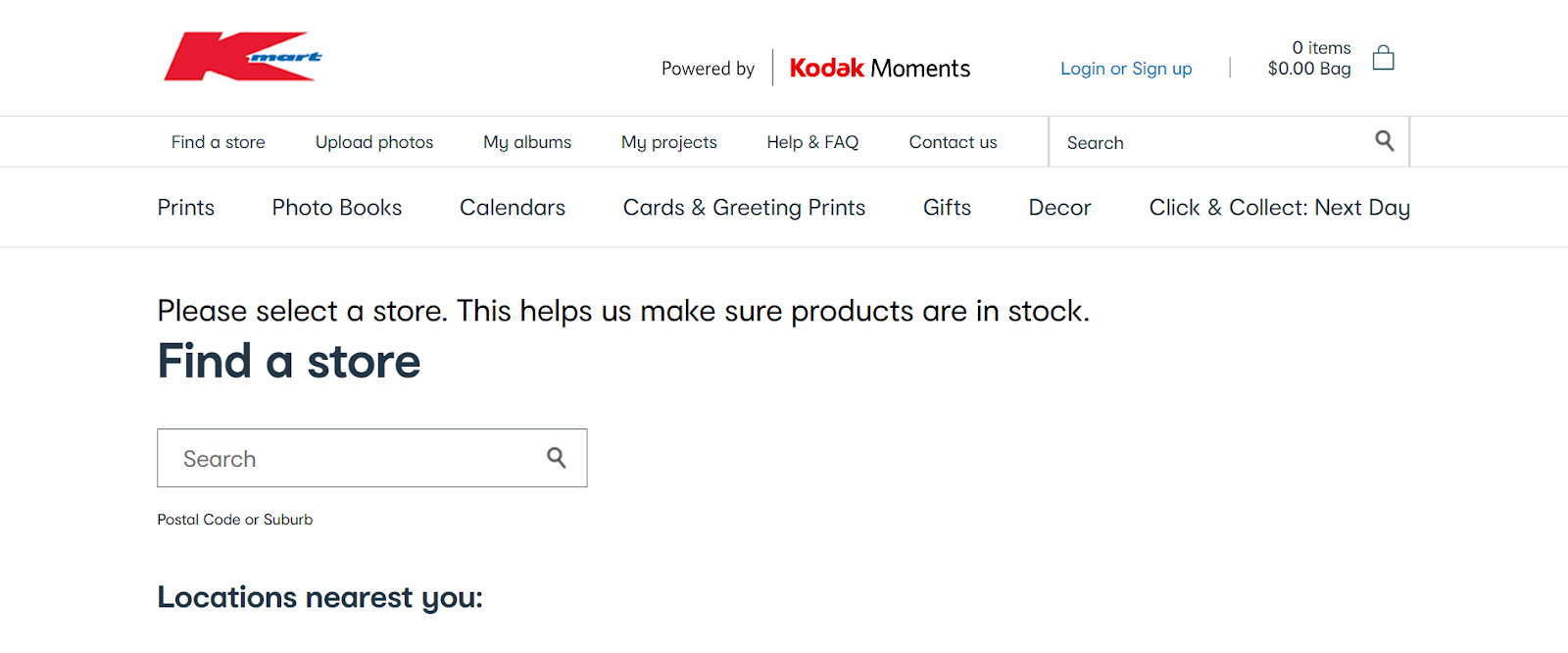This screenshot has height=653, width=1568.
Task: Open the Gifts category
Action: click(947, 208)
